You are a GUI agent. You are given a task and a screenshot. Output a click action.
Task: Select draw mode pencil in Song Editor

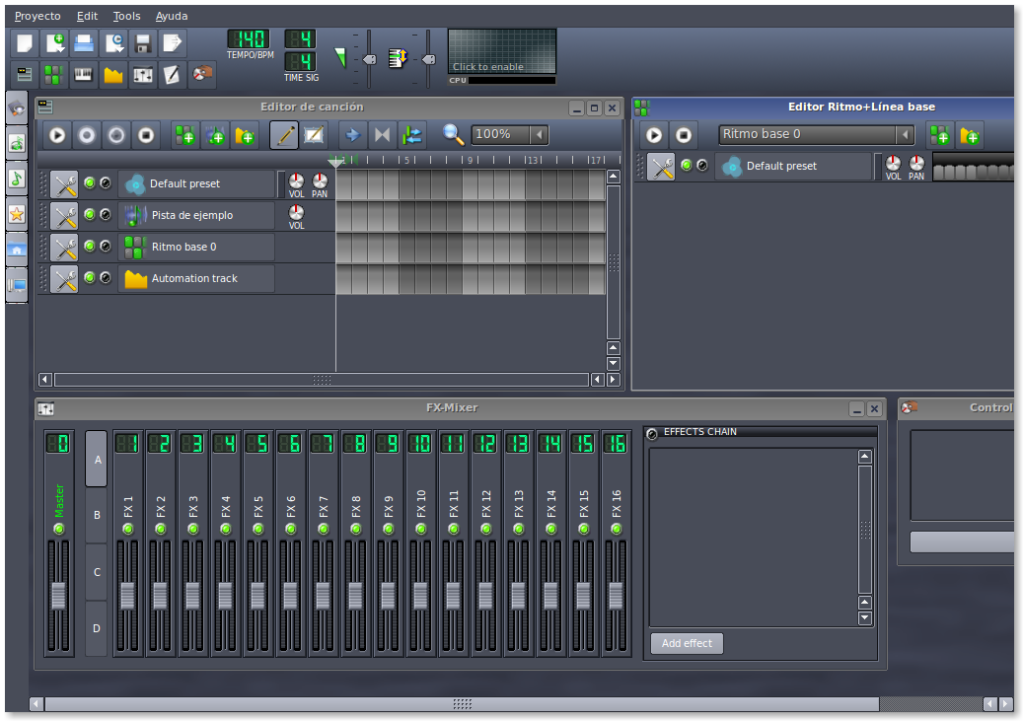click(x=284, y=136)
